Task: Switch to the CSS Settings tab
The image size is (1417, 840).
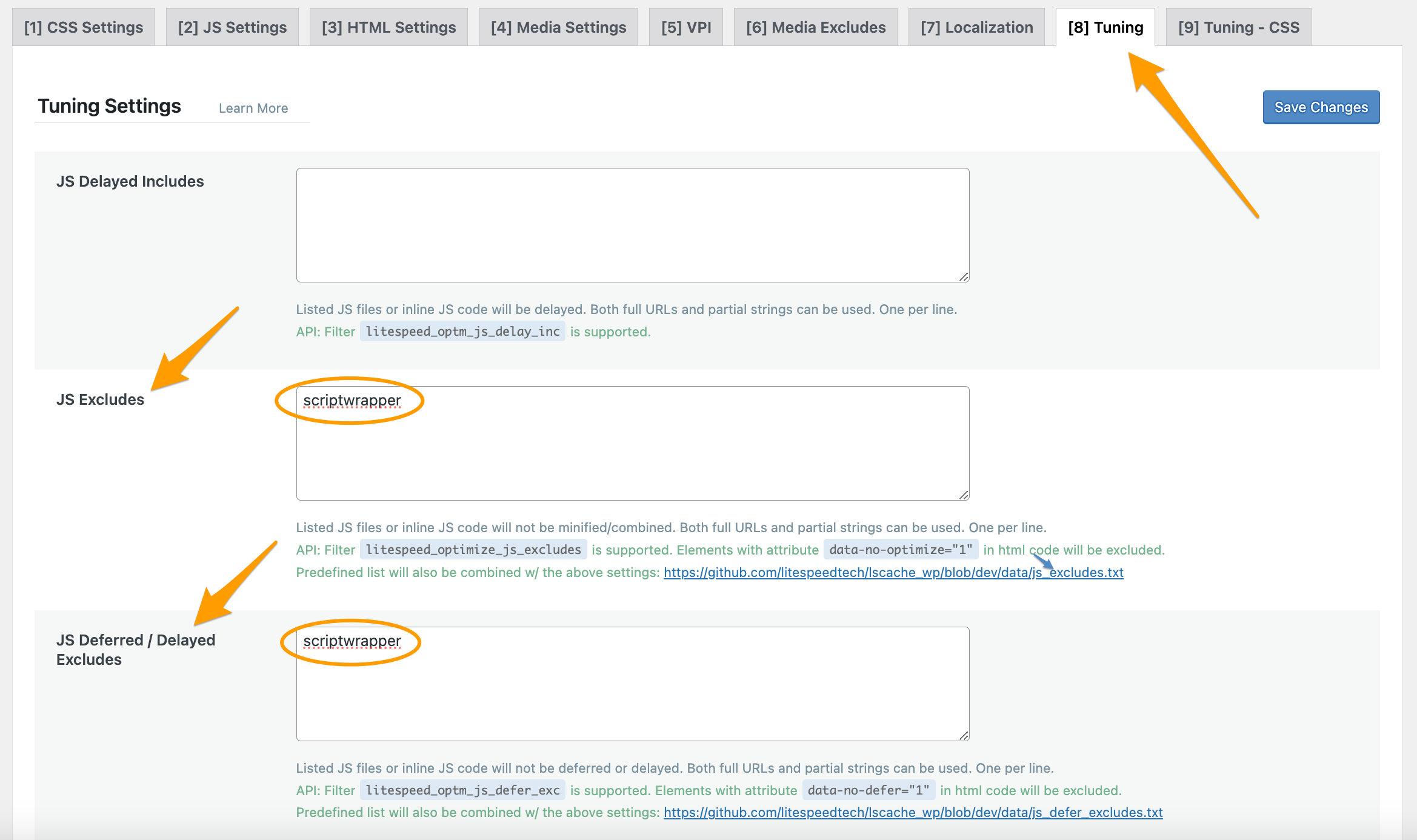Action: 83,27
